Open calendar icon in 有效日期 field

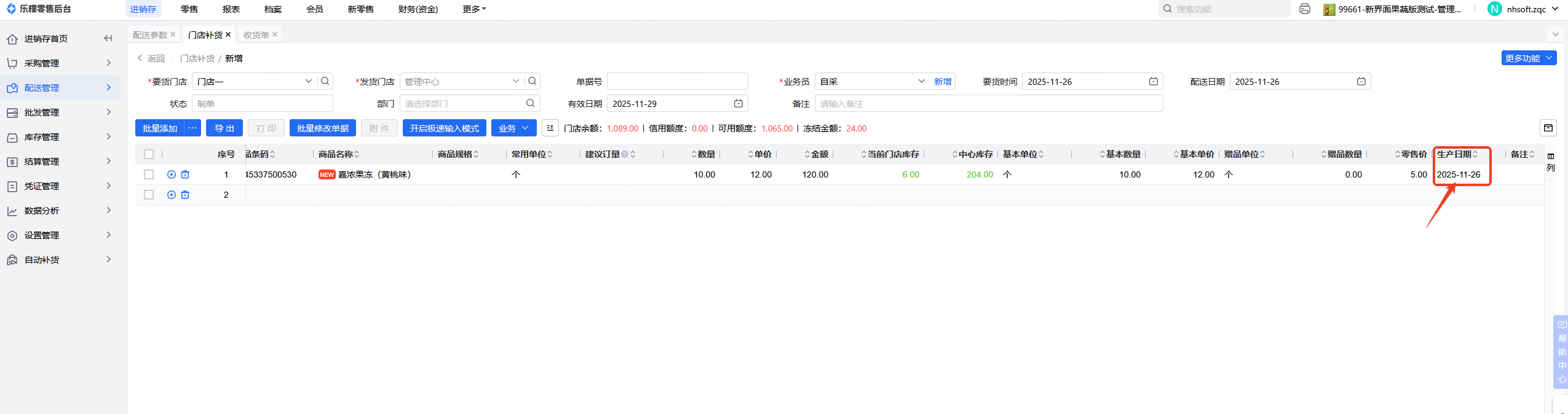738,104
